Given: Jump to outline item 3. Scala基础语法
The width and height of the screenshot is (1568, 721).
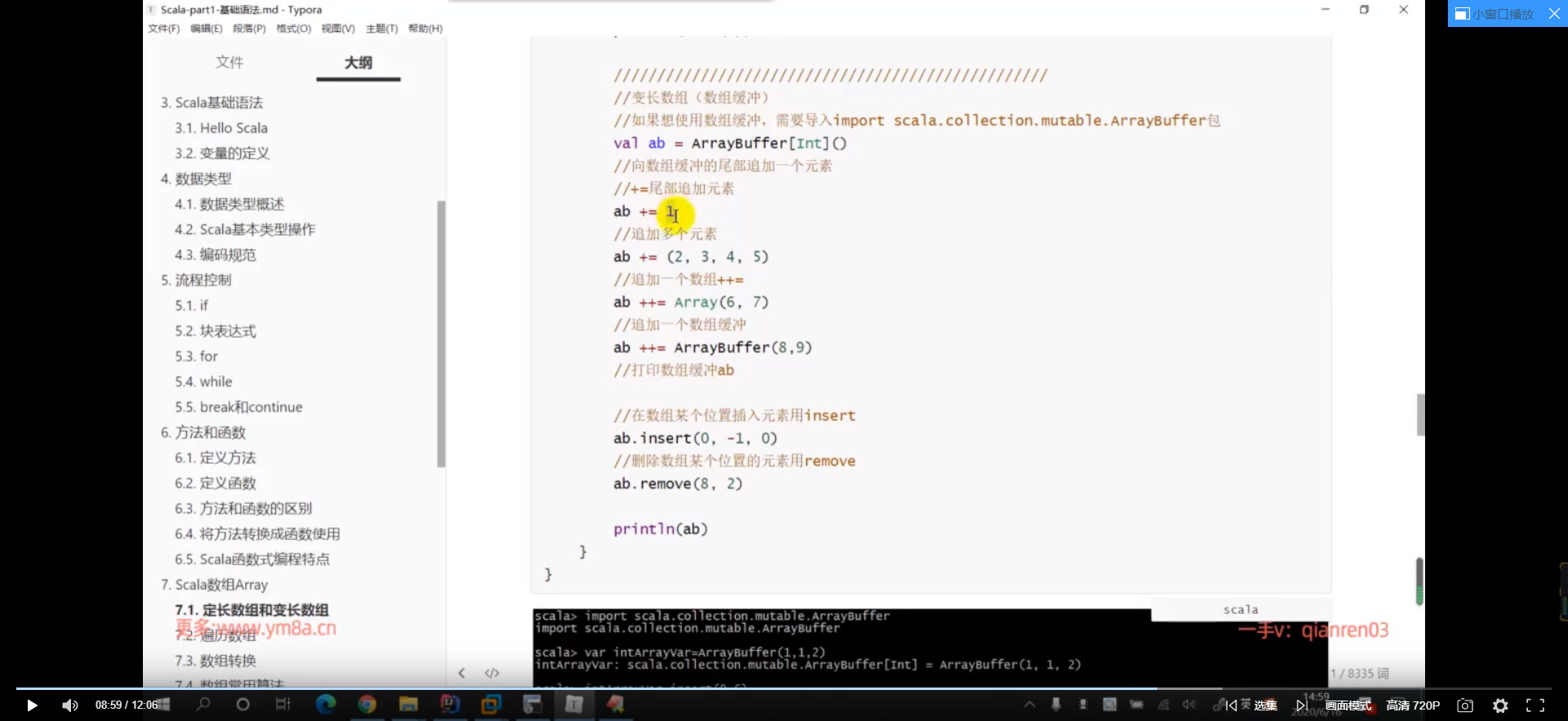Looking at the screenshot, I should (x=212, y=103).
